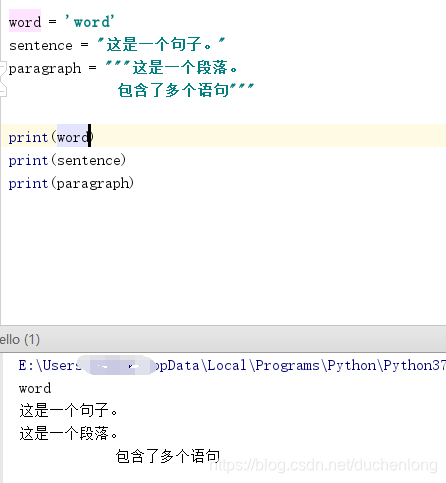Click the sentence variable assignment line
This screenshot has width=446, height=483.
pyautogui.click(x=117, y=45)
